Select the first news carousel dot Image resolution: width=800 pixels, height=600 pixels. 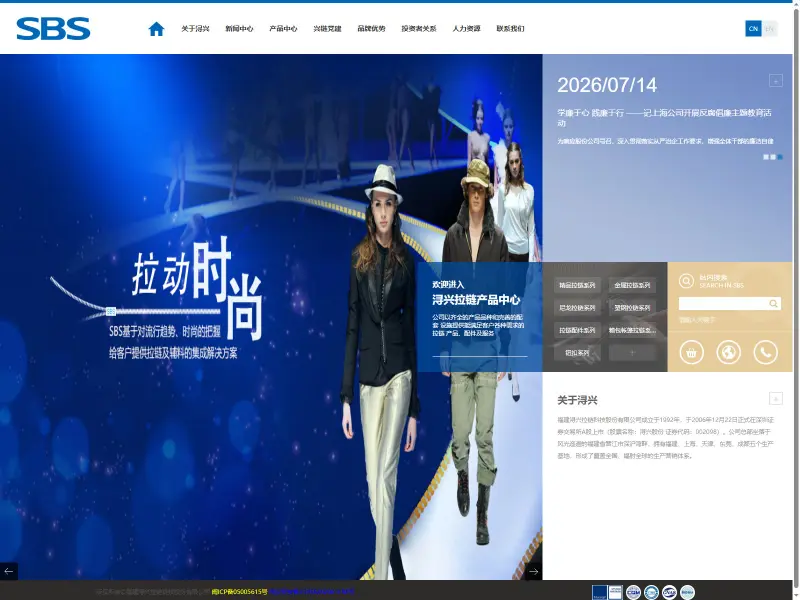tap(765, 157)
